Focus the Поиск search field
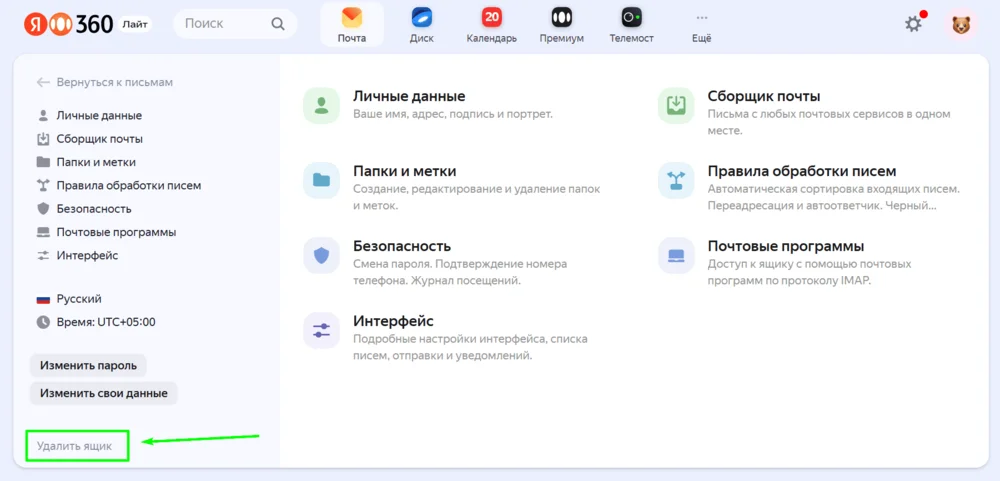The image size is (1000, 481). pyautogui.click(x=235, y=24)
